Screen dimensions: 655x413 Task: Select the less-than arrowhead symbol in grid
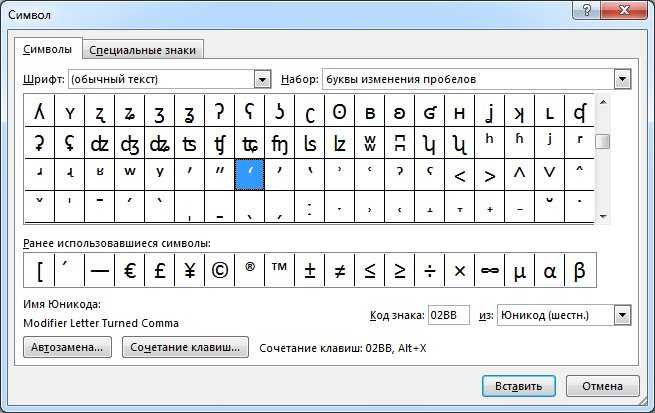(460, 175)
